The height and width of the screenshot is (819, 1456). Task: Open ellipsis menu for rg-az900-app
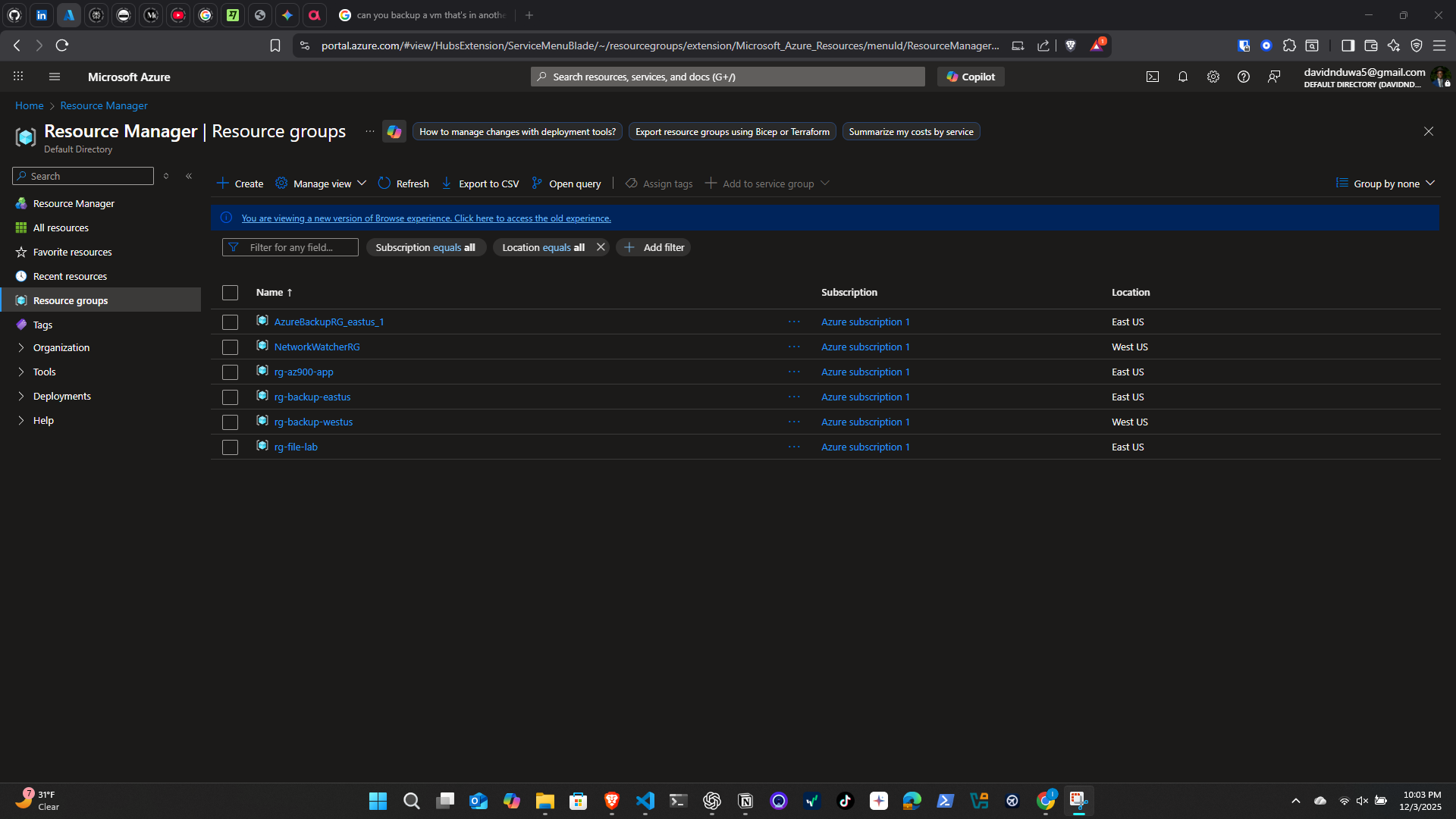[x=794, y=372]
